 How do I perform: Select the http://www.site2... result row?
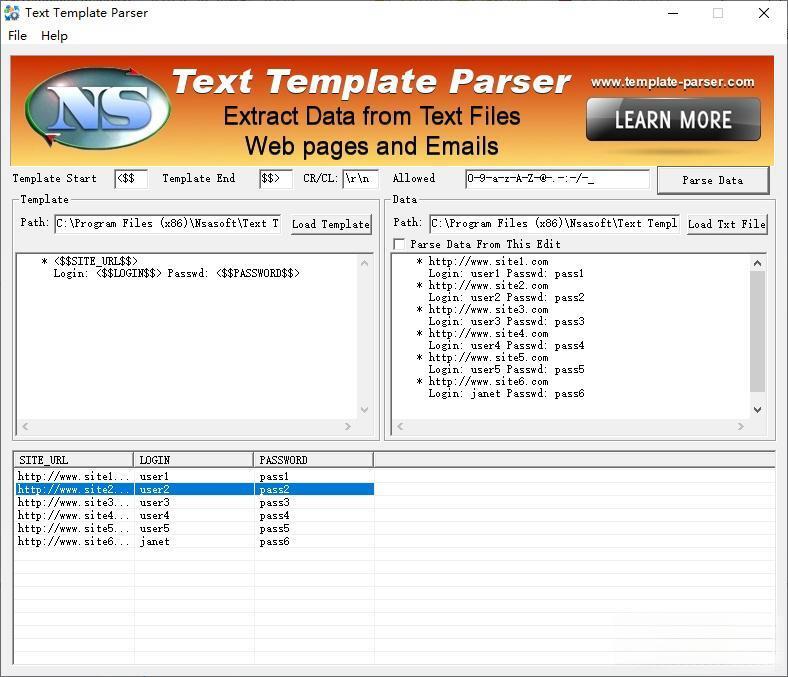pos(194,490)
